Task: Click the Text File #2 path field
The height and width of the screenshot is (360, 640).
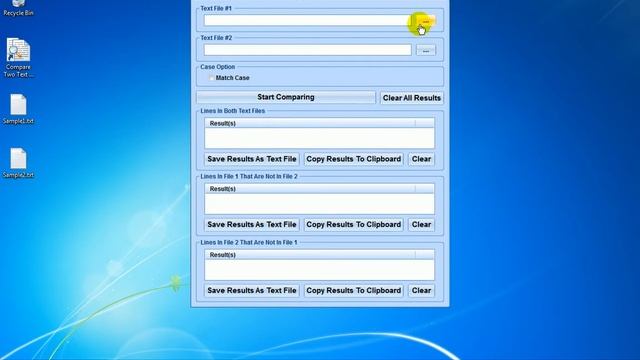Action: (x=307, y=50)
